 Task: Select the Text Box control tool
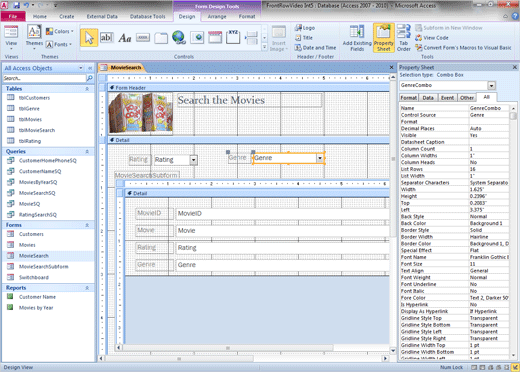pos(107,38)
